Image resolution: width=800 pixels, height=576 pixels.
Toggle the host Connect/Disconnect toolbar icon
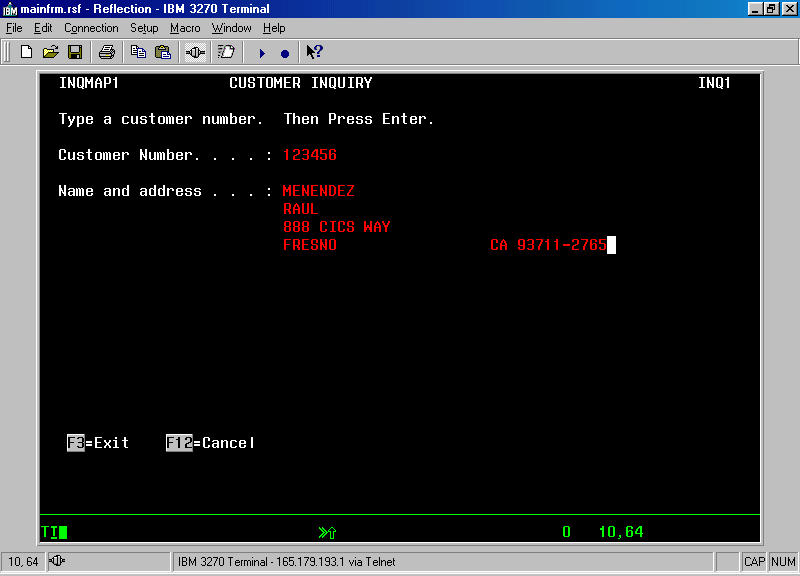coord(195,52)
